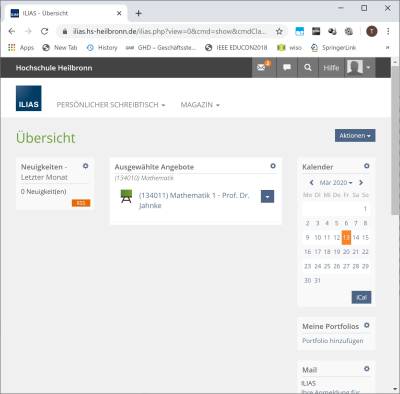Click the orange RSS feed icon
Screen dimensions: 400x394
[81, 203]
